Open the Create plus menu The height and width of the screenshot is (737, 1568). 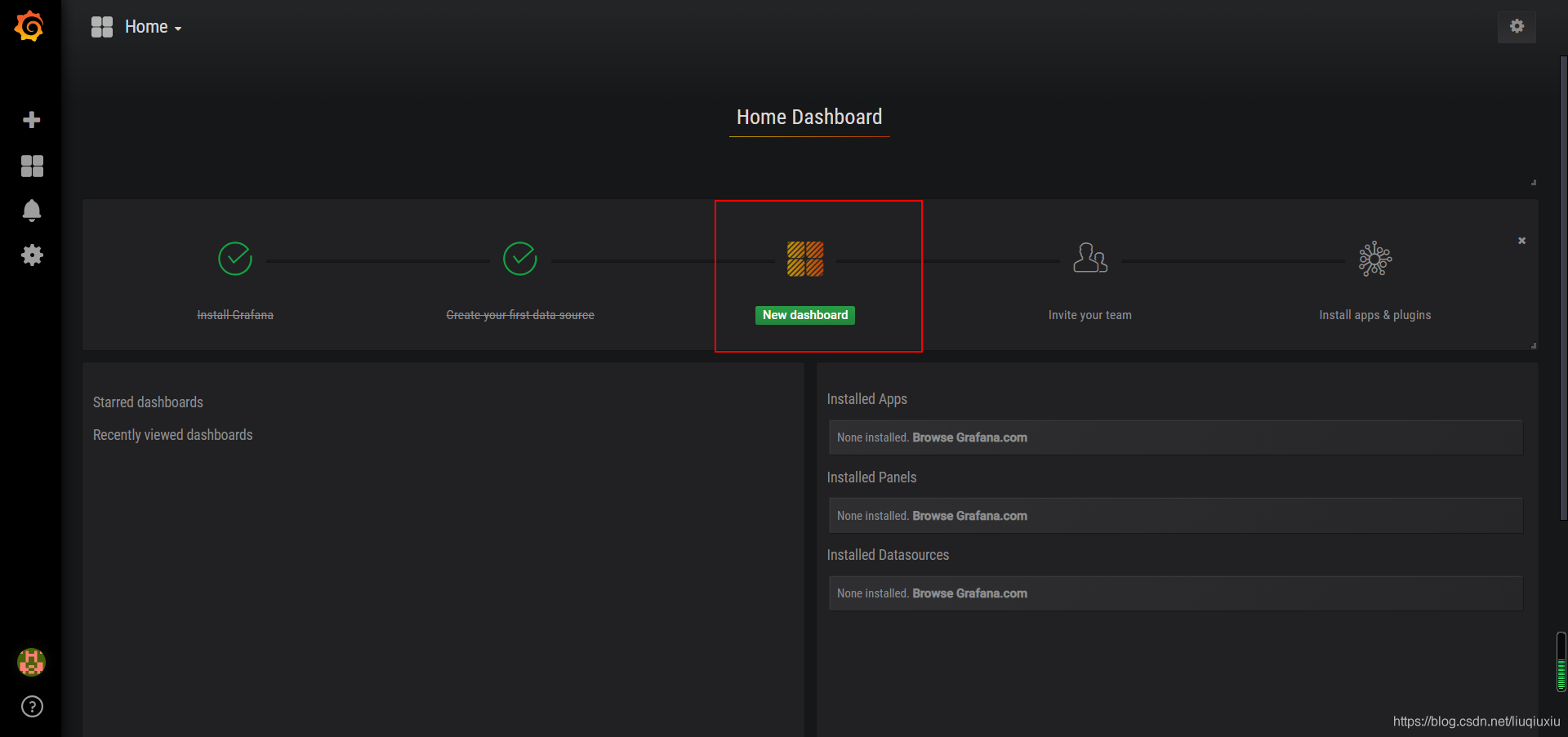coord(32,120)
